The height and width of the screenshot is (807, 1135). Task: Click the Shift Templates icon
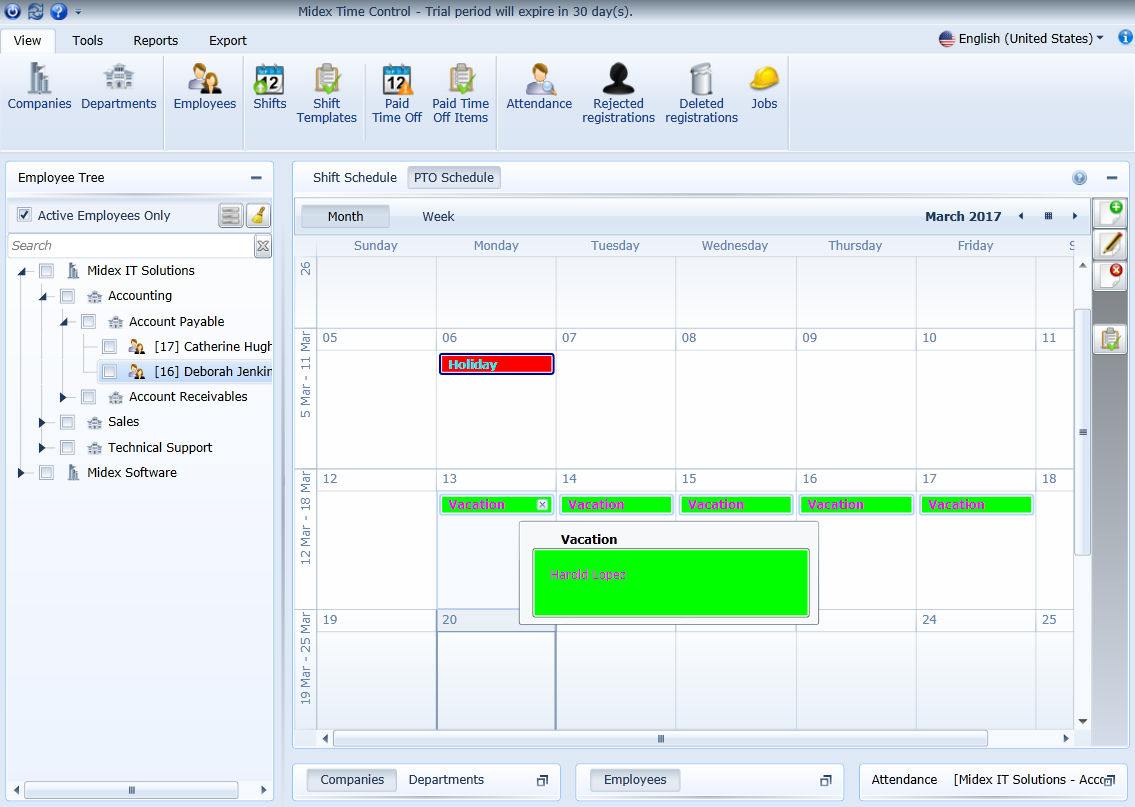[327, 92]
